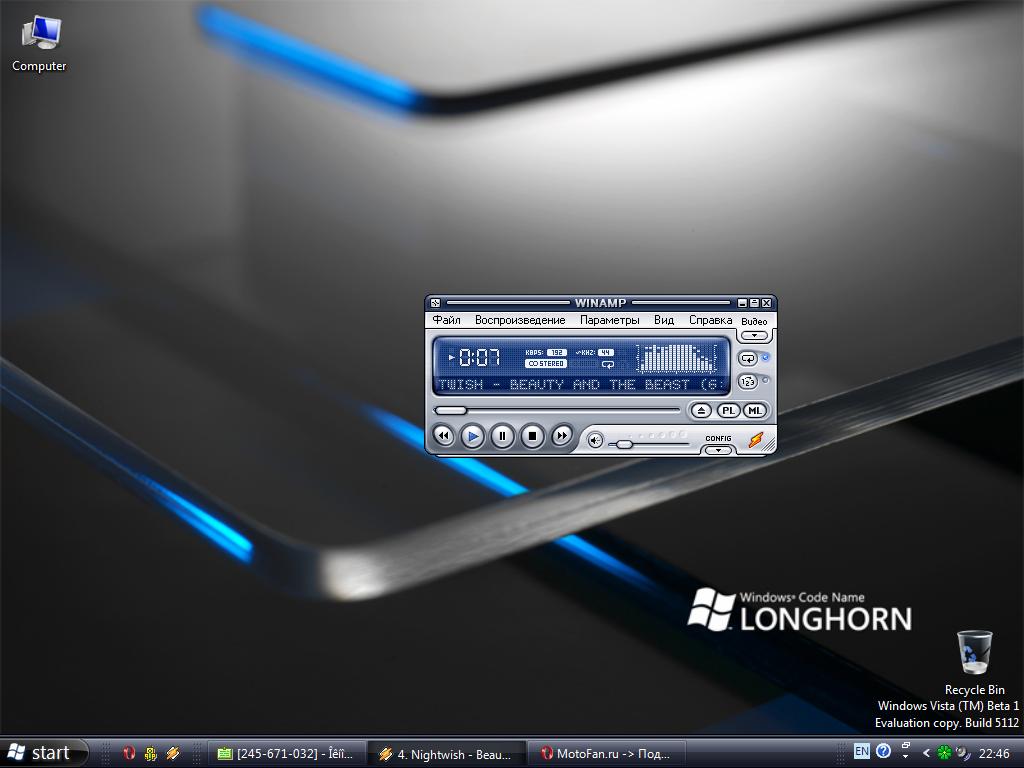1024x768 pixels.
Task: Open the media library with ML button
Action: [755, 411]
